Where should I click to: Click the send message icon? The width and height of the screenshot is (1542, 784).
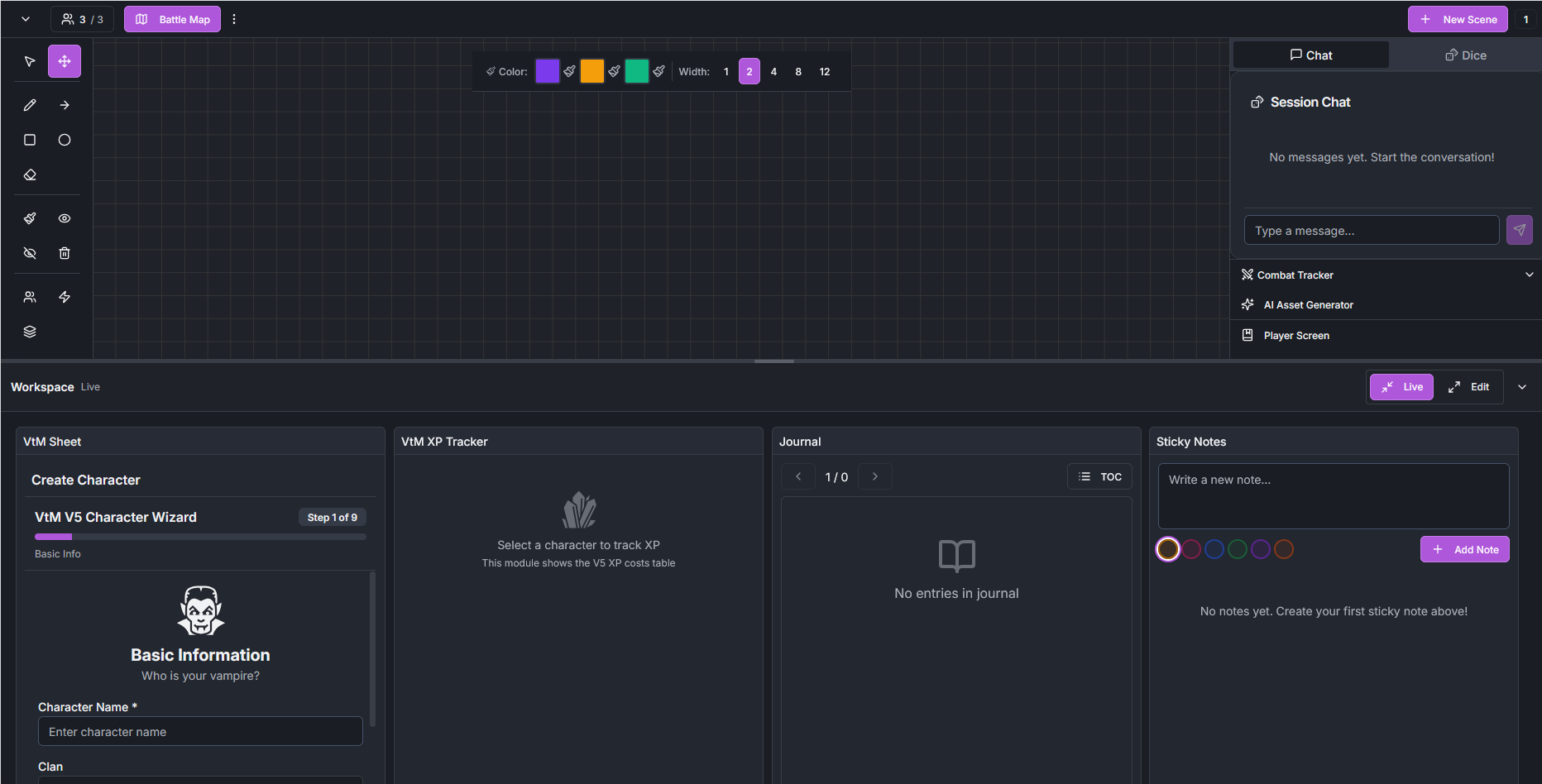[x=1519, y=230]
